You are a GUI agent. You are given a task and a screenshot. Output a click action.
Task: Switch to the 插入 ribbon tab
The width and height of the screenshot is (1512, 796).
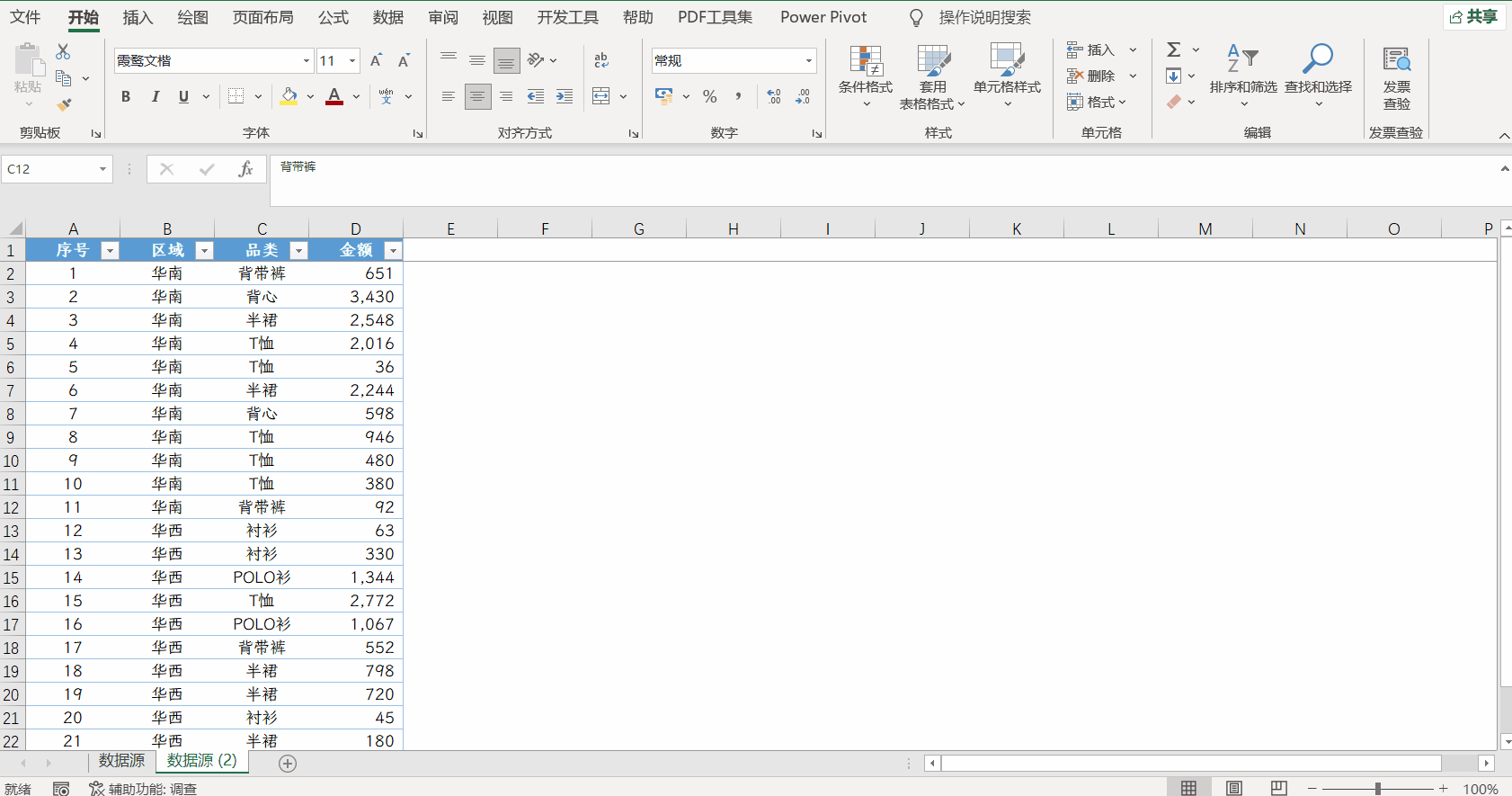point(138,17)
